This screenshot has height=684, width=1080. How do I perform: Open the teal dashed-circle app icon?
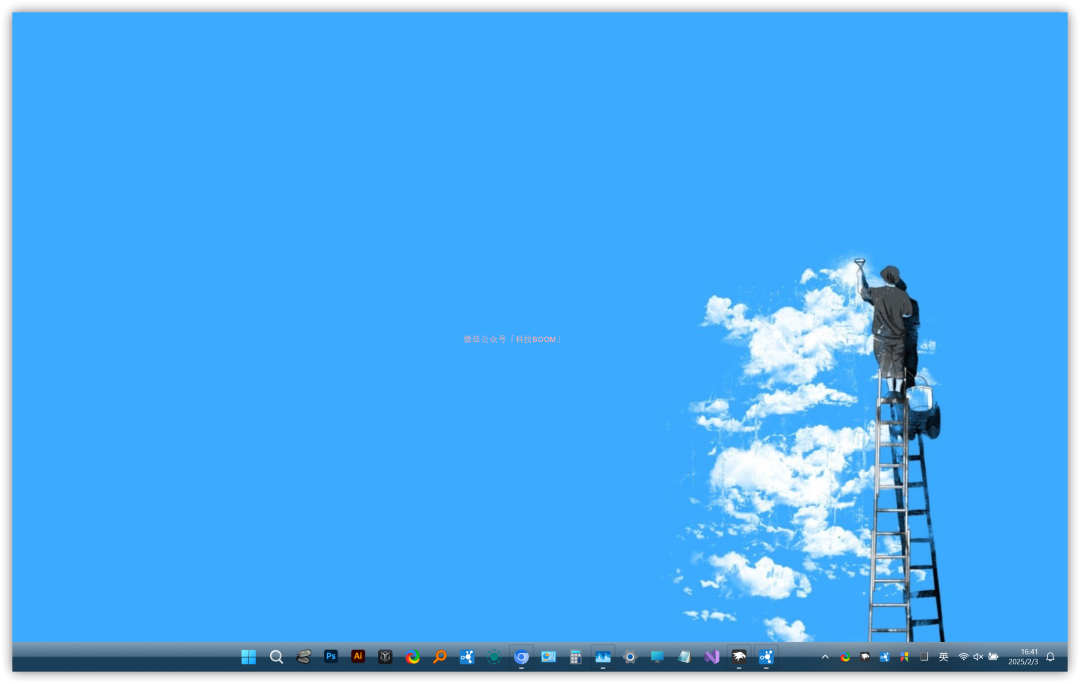[x=494, y=657]
